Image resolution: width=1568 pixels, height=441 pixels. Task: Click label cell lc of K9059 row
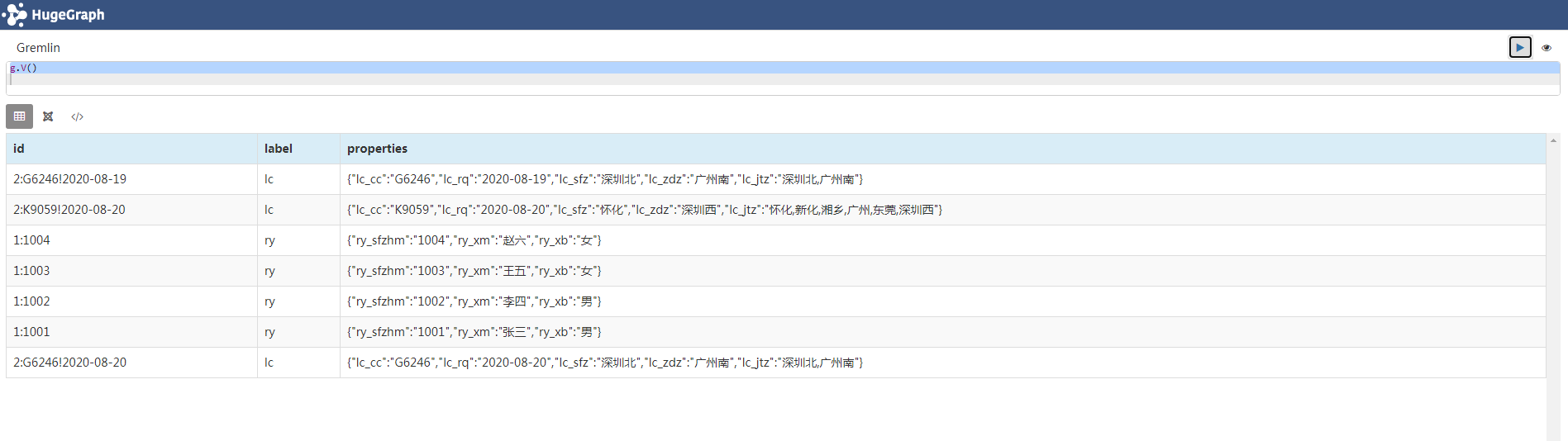tap(298, 210)
